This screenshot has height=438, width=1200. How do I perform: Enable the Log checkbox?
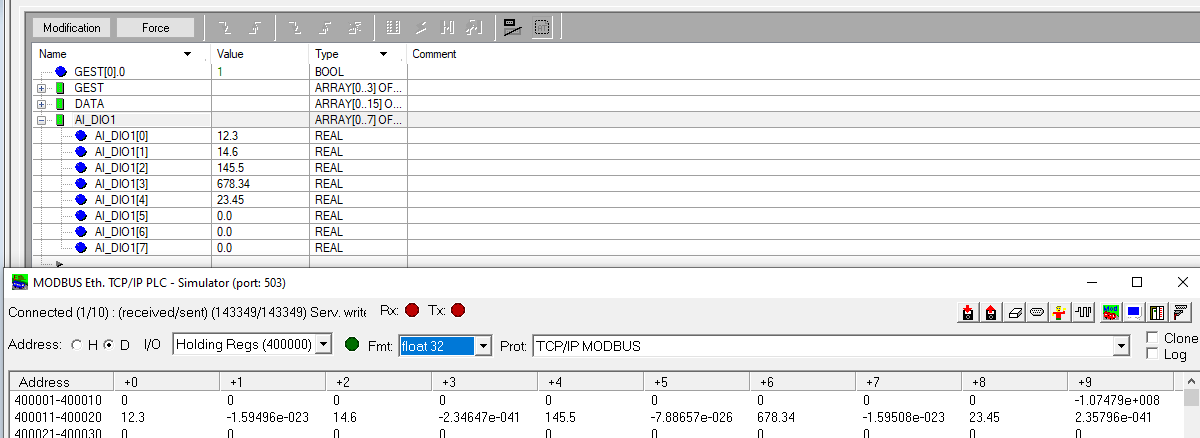[1153, 354]
